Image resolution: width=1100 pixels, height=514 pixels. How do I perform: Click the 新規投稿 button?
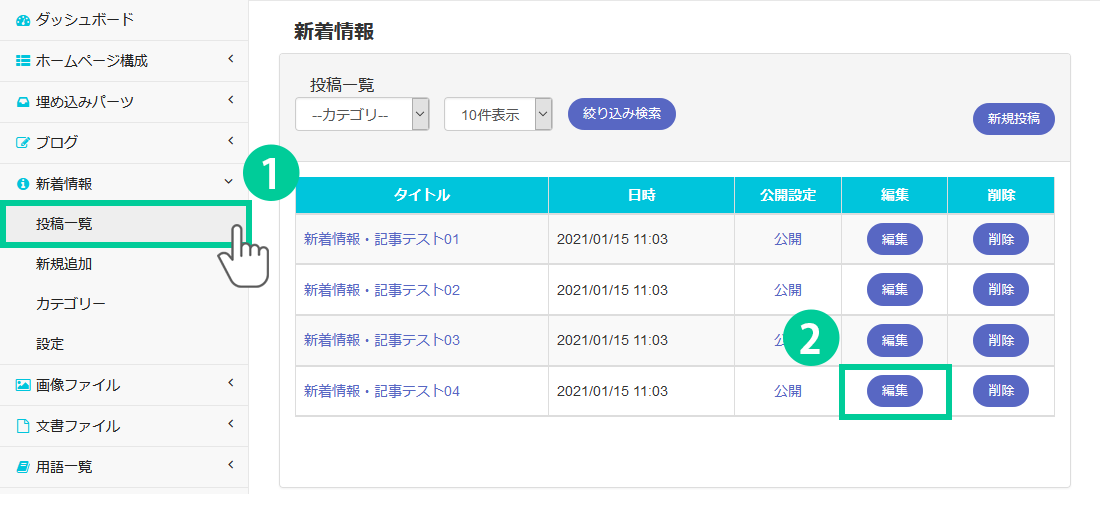pos(1013,118)
